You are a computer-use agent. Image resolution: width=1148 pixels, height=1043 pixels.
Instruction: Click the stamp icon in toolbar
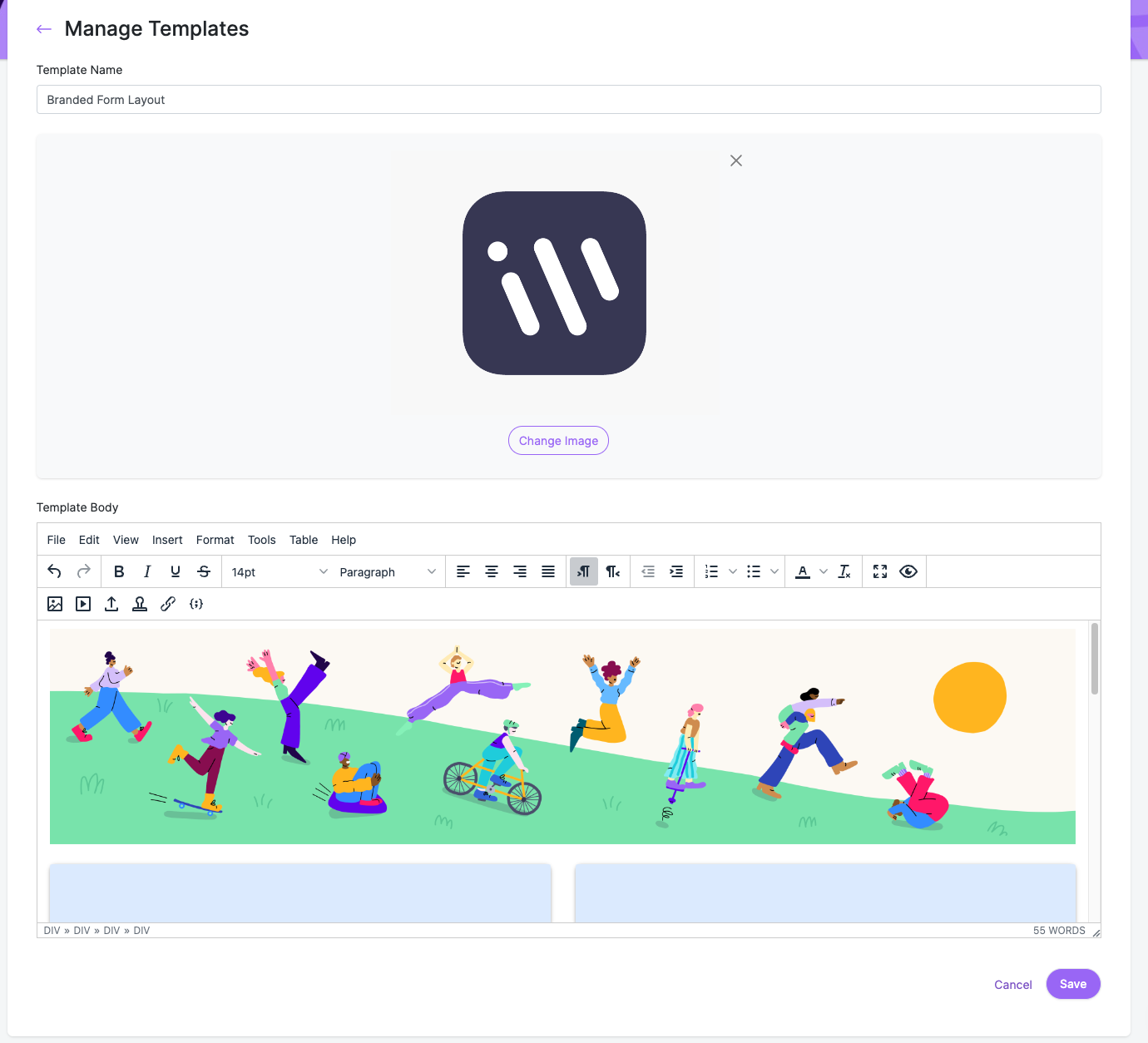(x=140, y=604)
